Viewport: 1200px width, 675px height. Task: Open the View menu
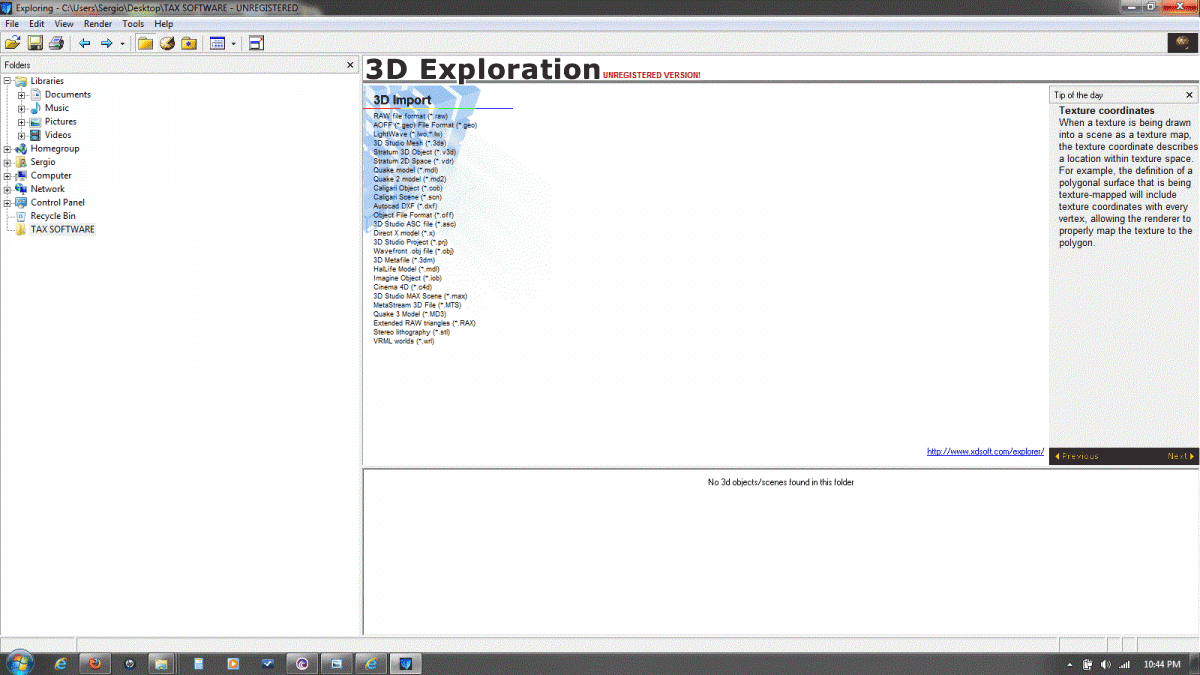click(x=64, y=23)
